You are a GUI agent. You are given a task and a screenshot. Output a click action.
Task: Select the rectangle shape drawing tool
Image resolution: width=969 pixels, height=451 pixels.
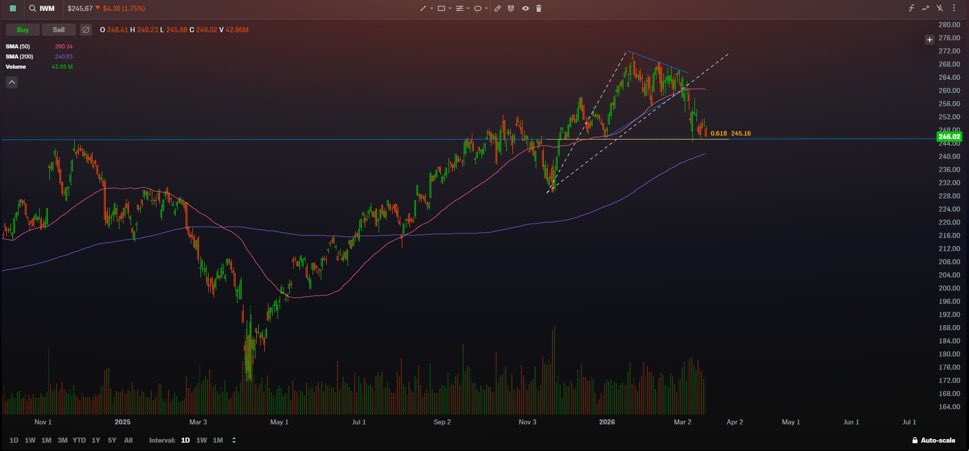click(x=441, y=8)
